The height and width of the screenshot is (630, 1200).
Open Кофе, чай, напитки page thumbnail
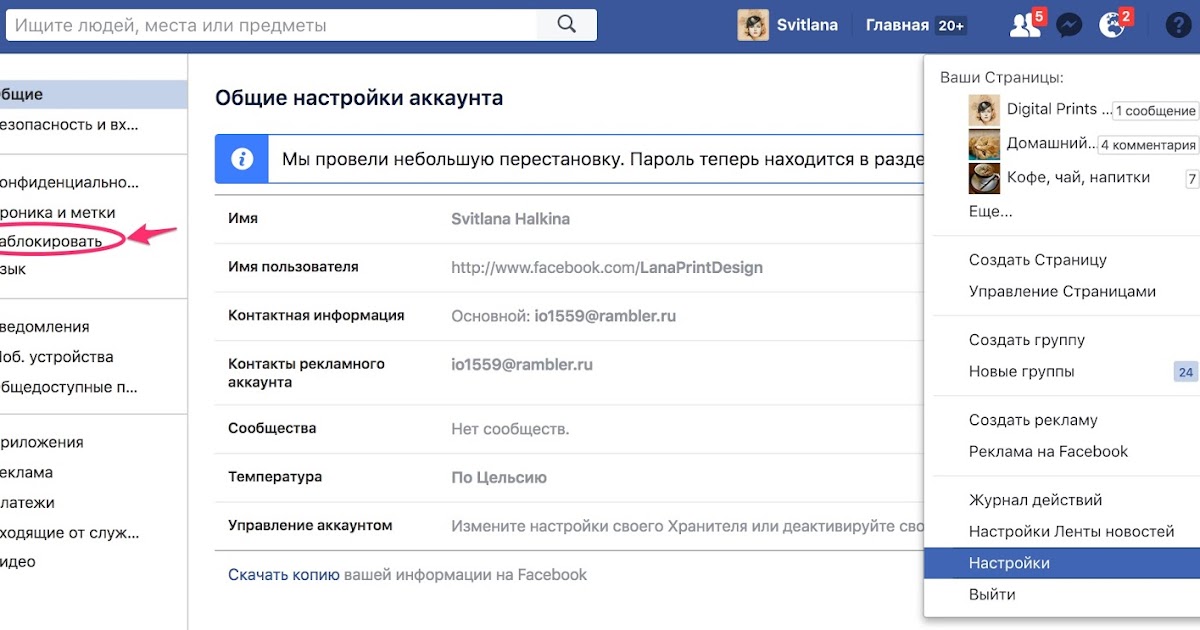click(x=984, y=178)
